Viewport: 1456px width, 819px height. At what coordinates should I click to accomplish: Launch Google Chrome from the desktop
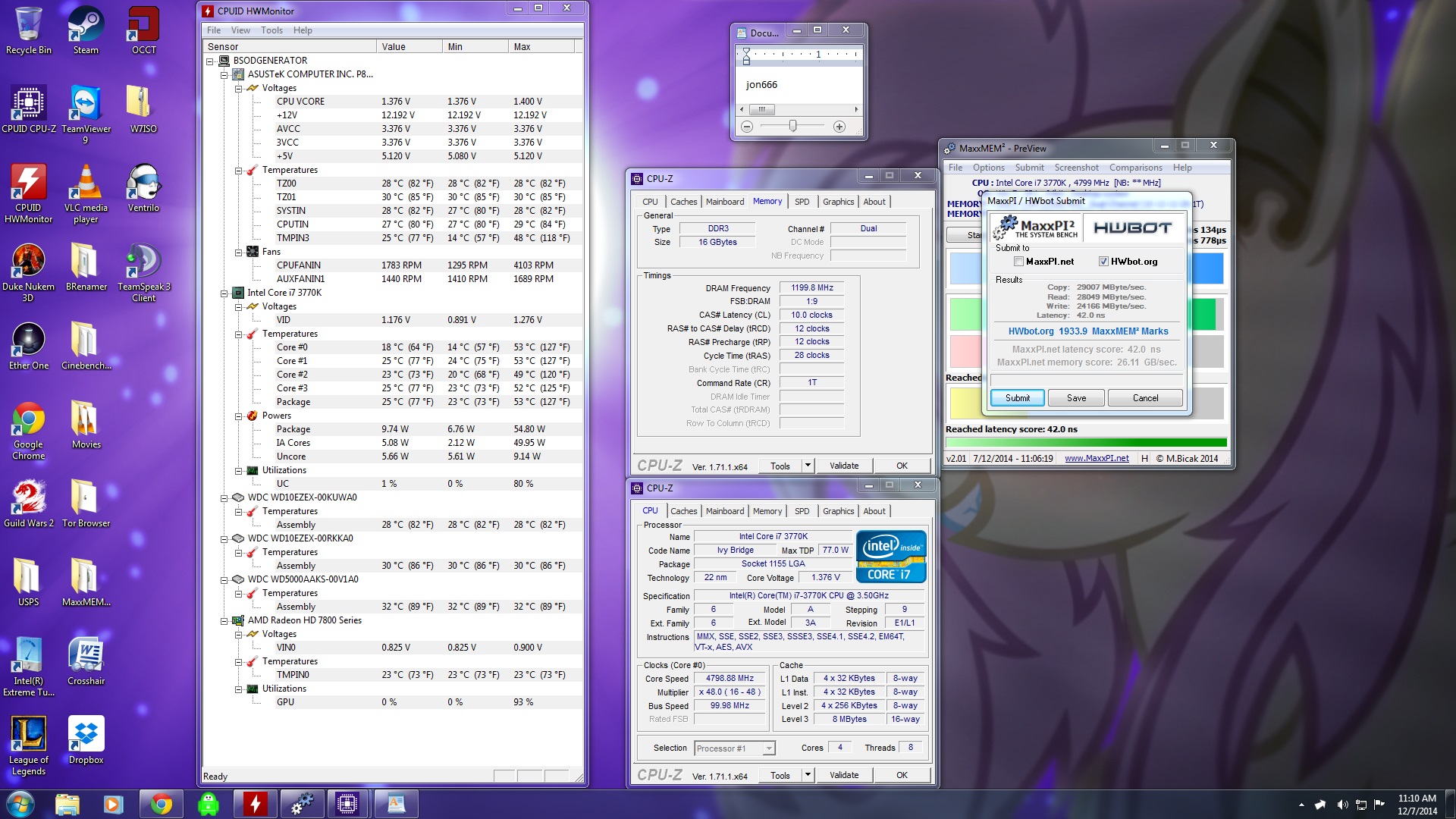(x=29, y=430)
